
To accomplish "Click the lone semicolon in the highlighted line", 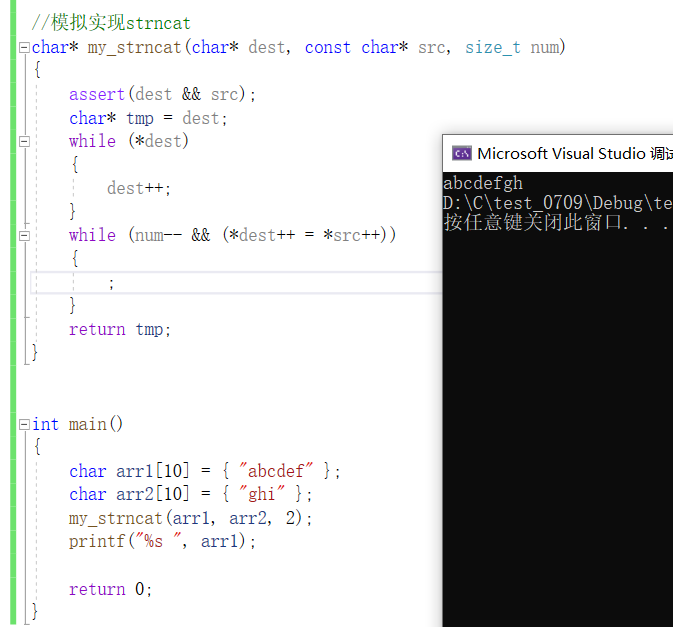I will 111,283.
